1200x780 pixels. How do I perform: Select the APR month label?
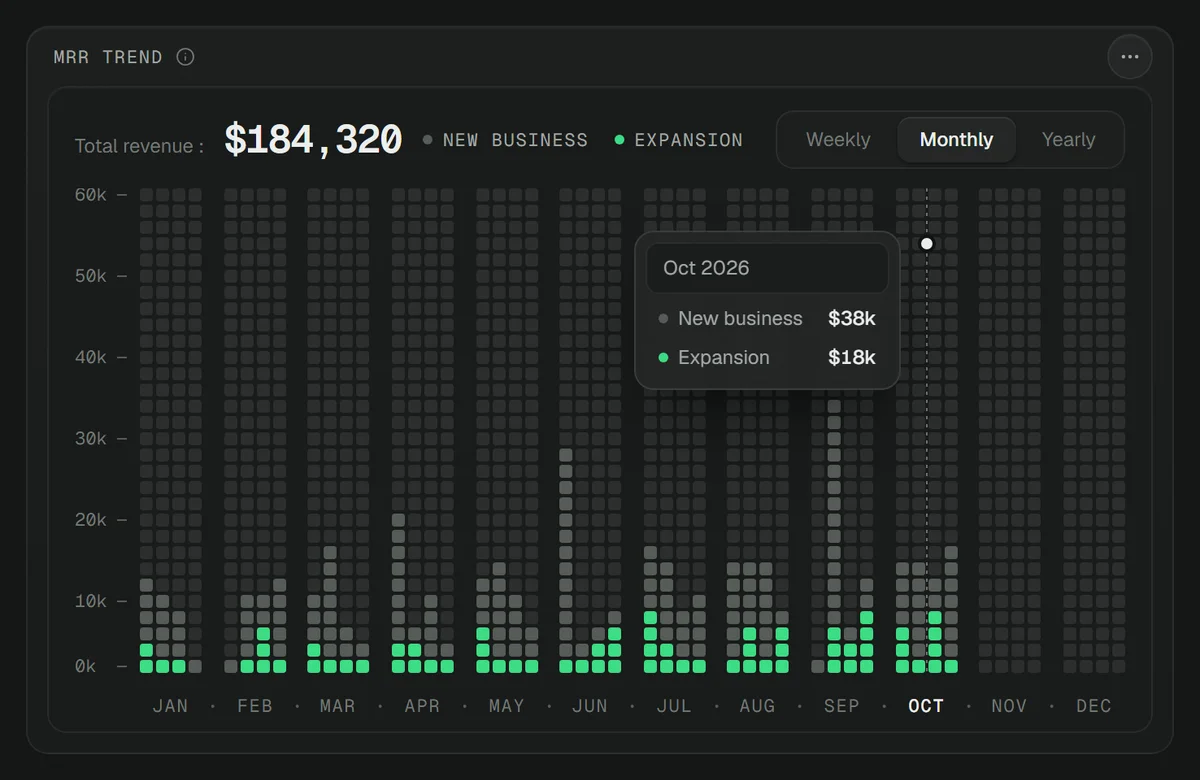click(x=422, y=706)
